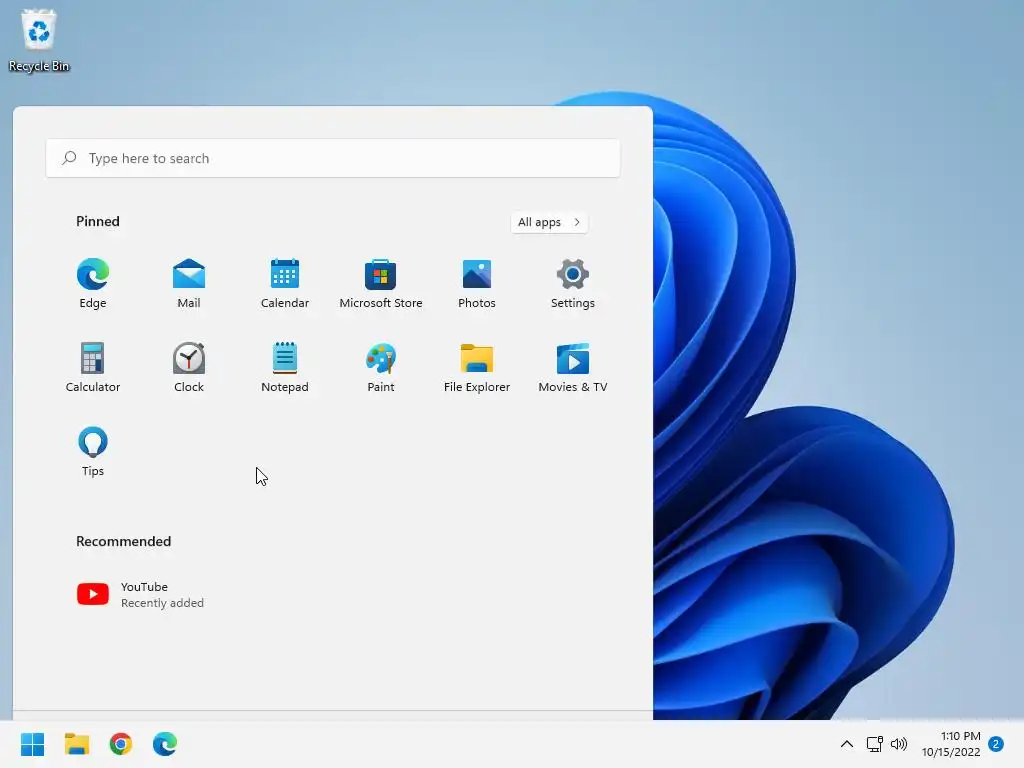This screenshot has width=1024, height=768.
Task: Open the recommended YouTube app
Action: point(140,594)
